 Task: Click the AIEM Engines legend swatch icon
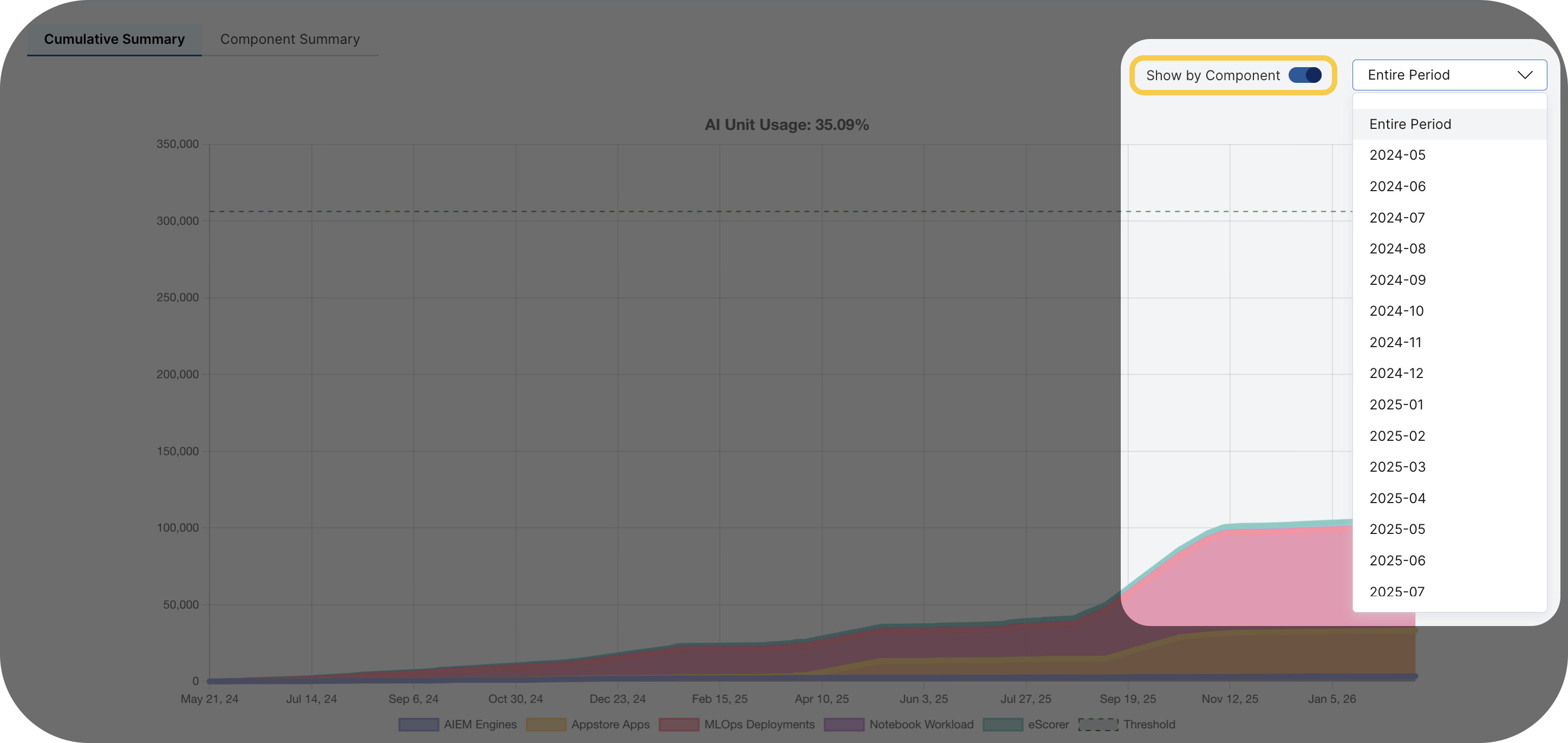[417, 724]
